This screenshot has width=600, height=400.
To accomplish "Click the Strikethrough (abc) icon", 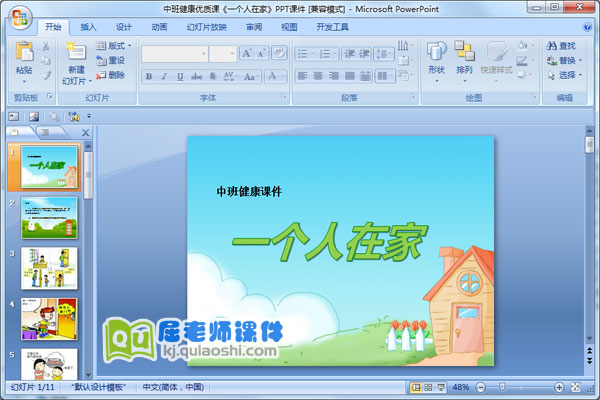I will (197, 77).
